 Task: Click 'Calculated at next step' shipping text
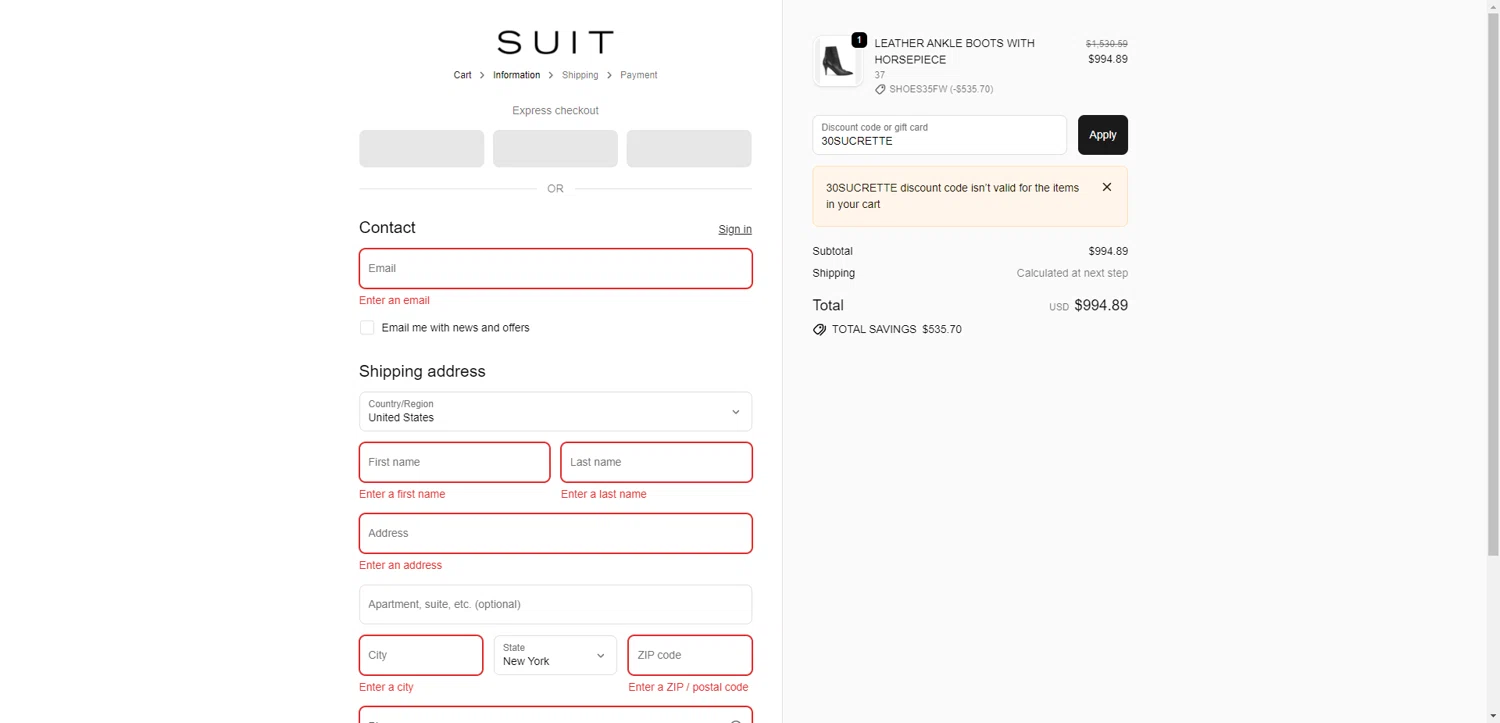click(x=1072, y=273)
